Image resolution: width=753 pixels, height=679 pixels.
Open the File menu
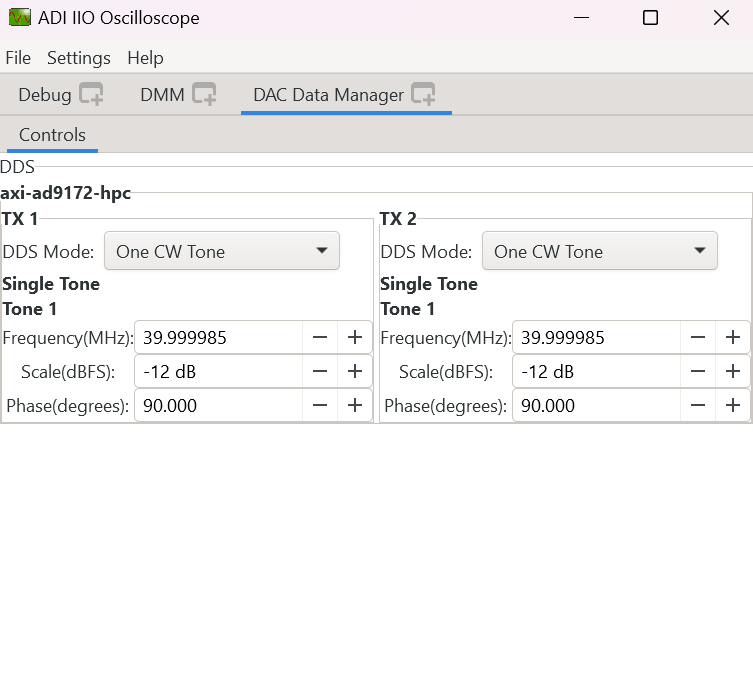click(x=18, y=58)
